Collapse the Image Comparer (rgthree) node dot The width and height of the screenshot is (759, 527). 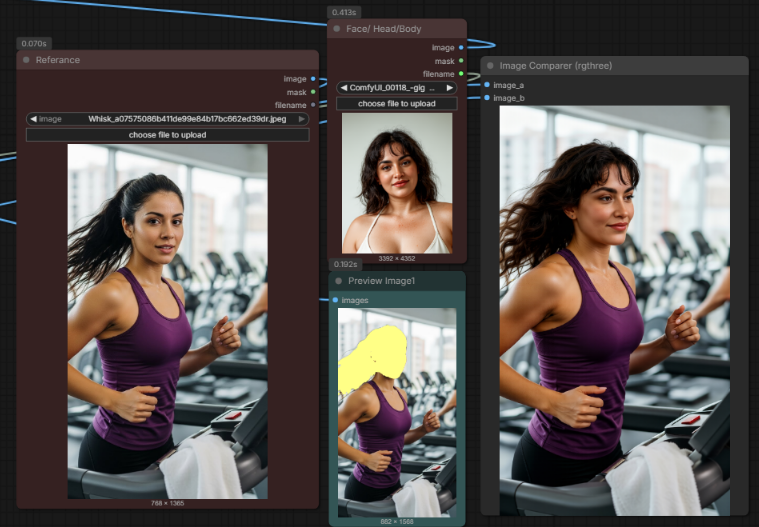click(x=490, y=66)
